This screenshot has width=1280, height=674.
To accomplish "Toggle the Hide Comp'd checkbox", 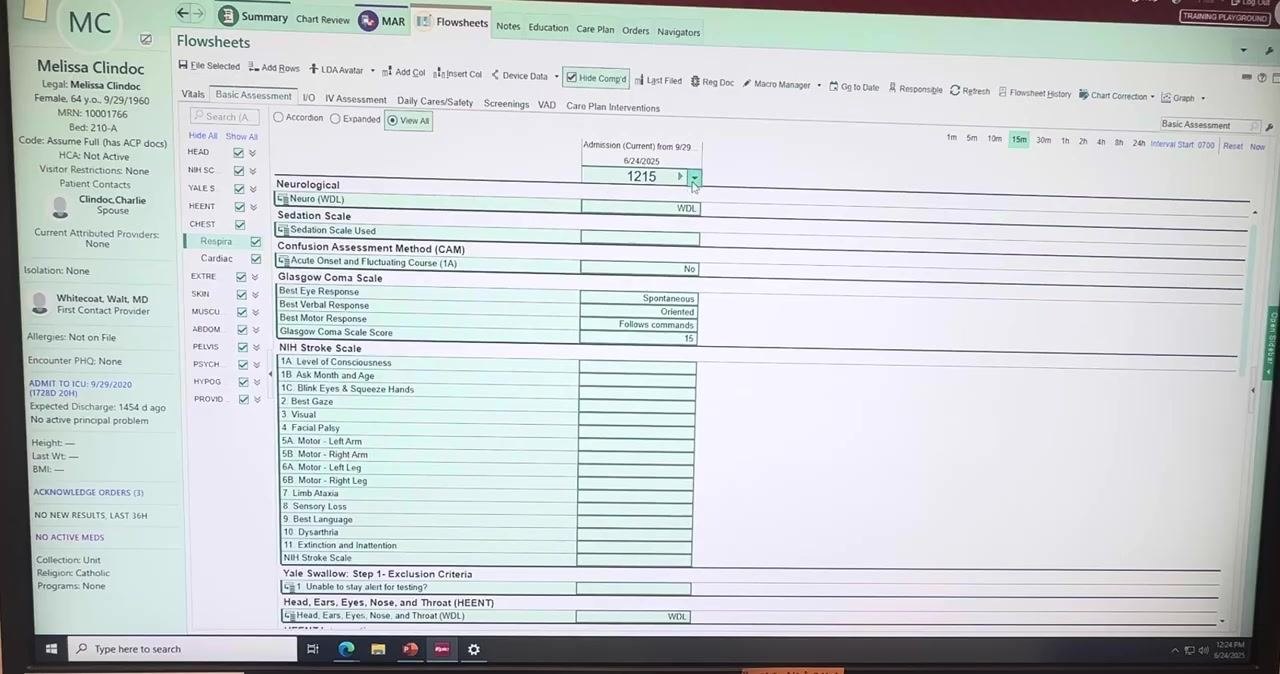I will (571, 77).
